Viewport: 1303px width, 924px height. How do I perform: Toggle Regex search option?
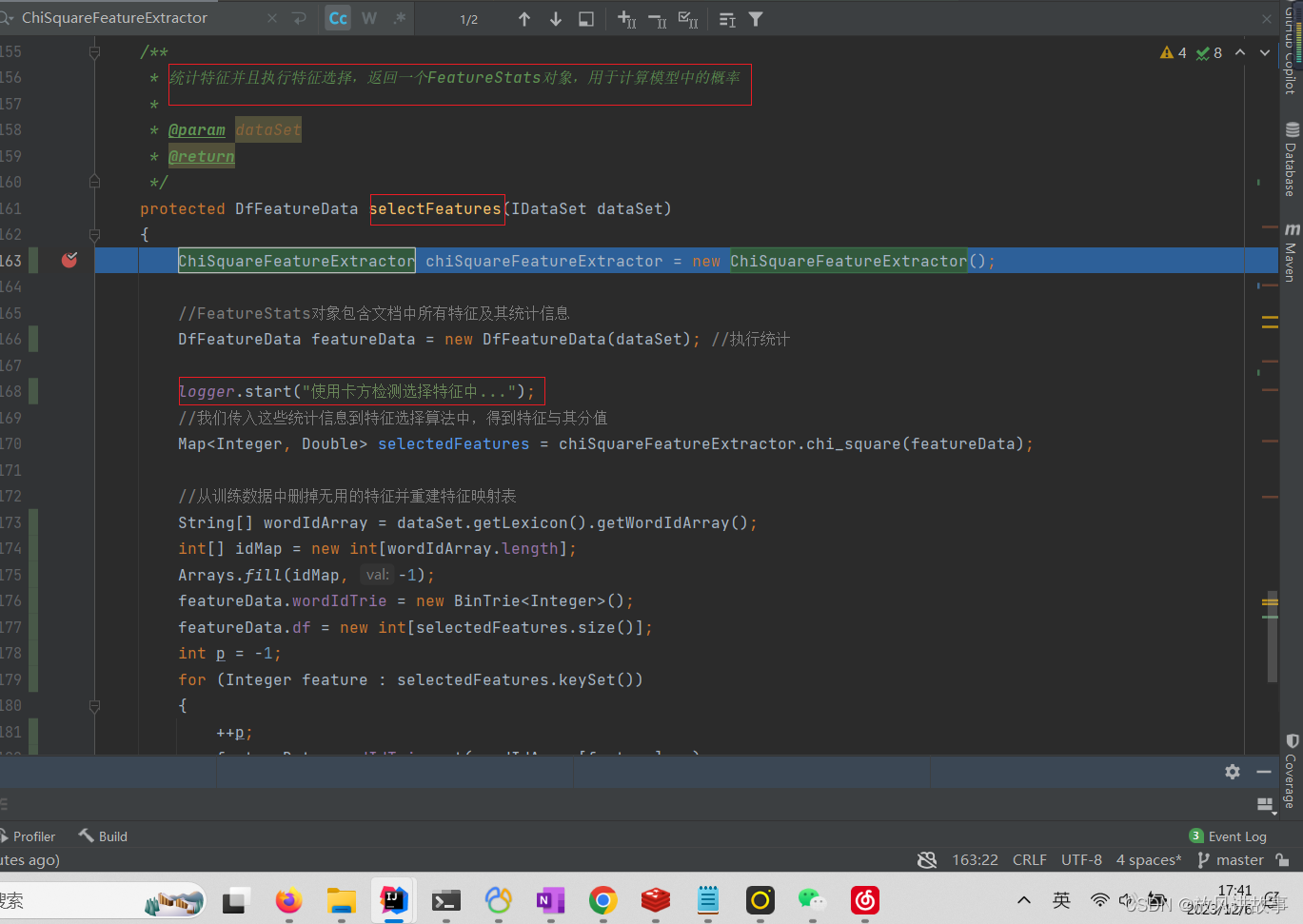(x=400, y=18)
